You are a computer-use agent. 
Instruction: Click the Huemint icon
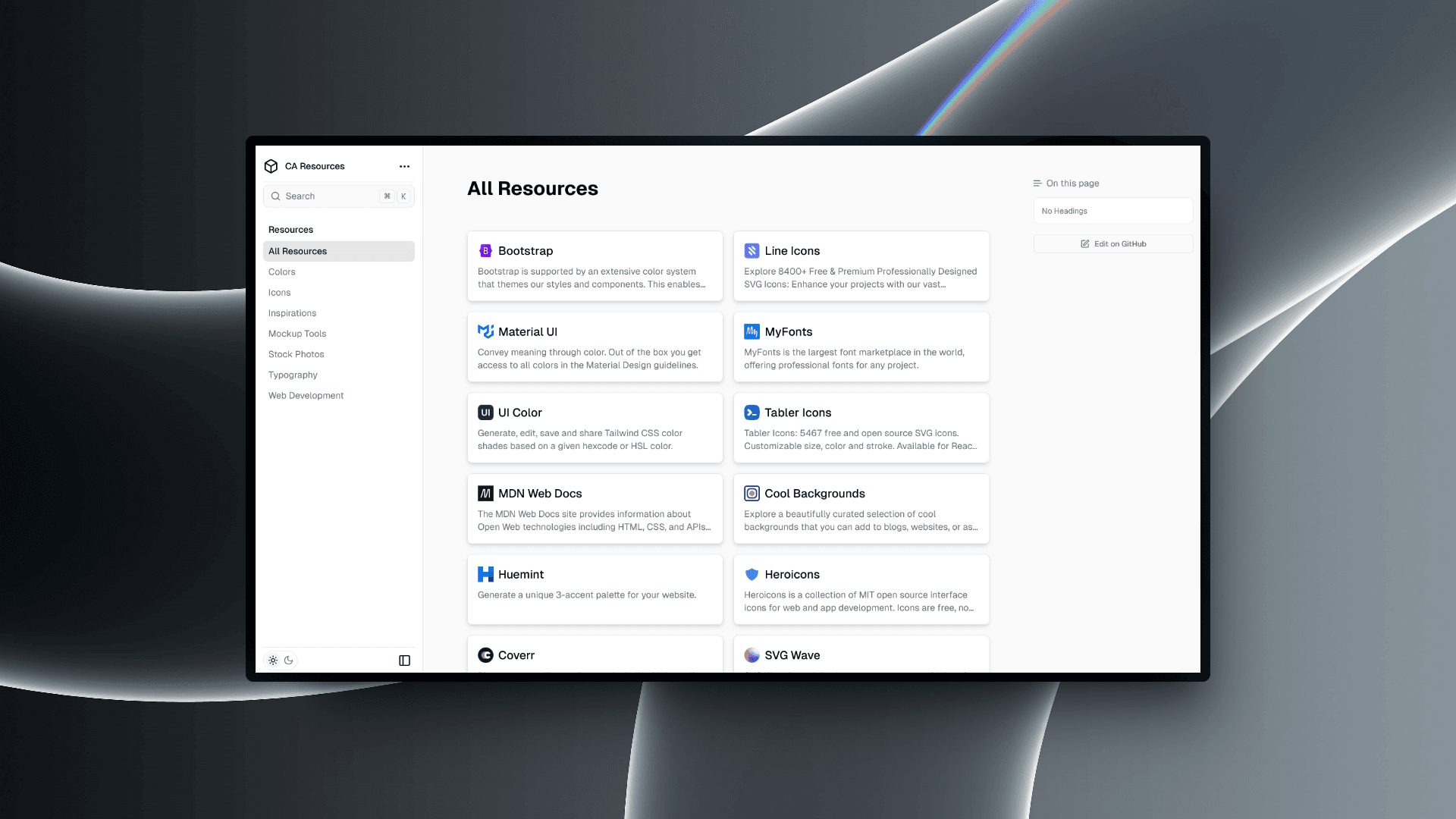(x=485, y=574)
